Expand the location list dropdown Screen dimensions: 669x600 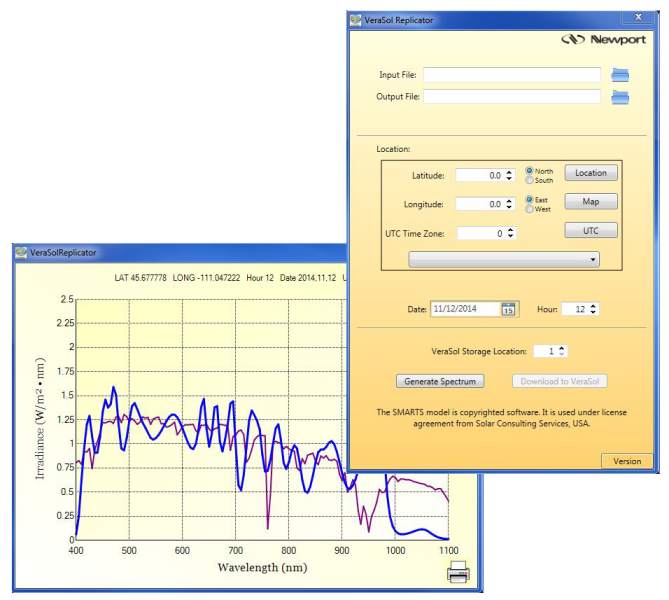click(502, 259)
